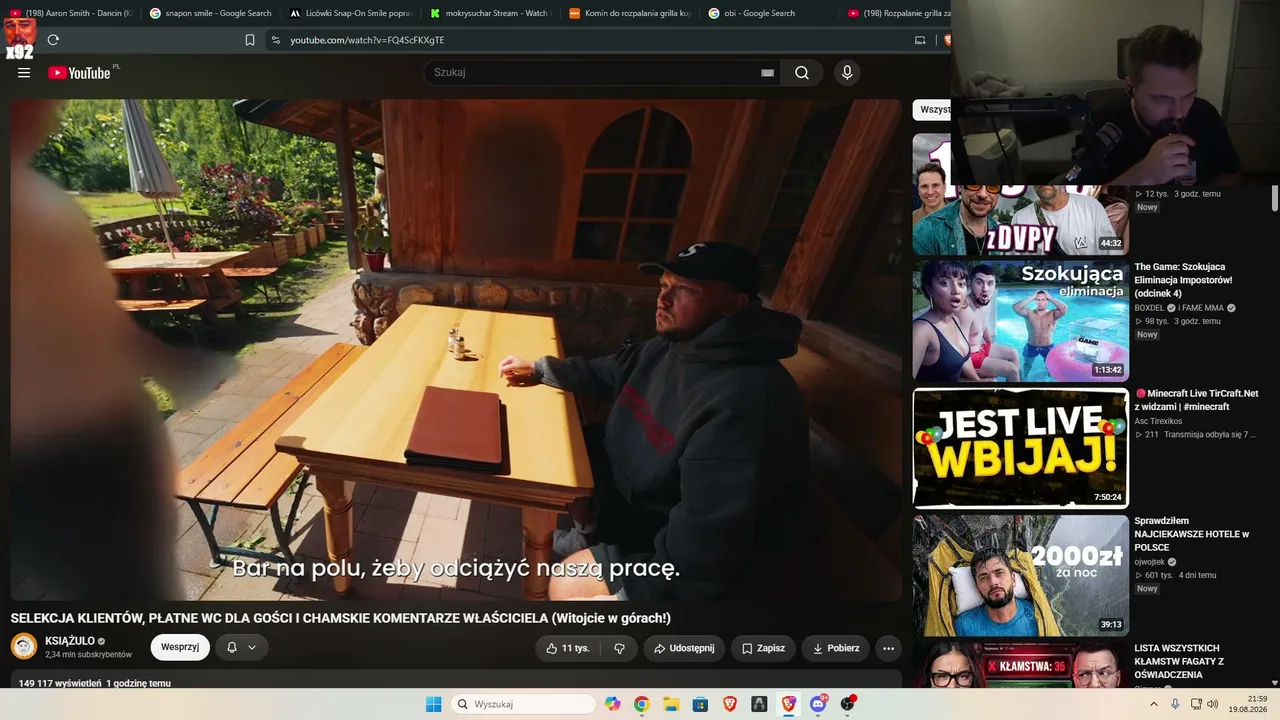Switch to snapon smile Google Search tab
Screen dimensions: 1280x720
(x=211, y=13)
